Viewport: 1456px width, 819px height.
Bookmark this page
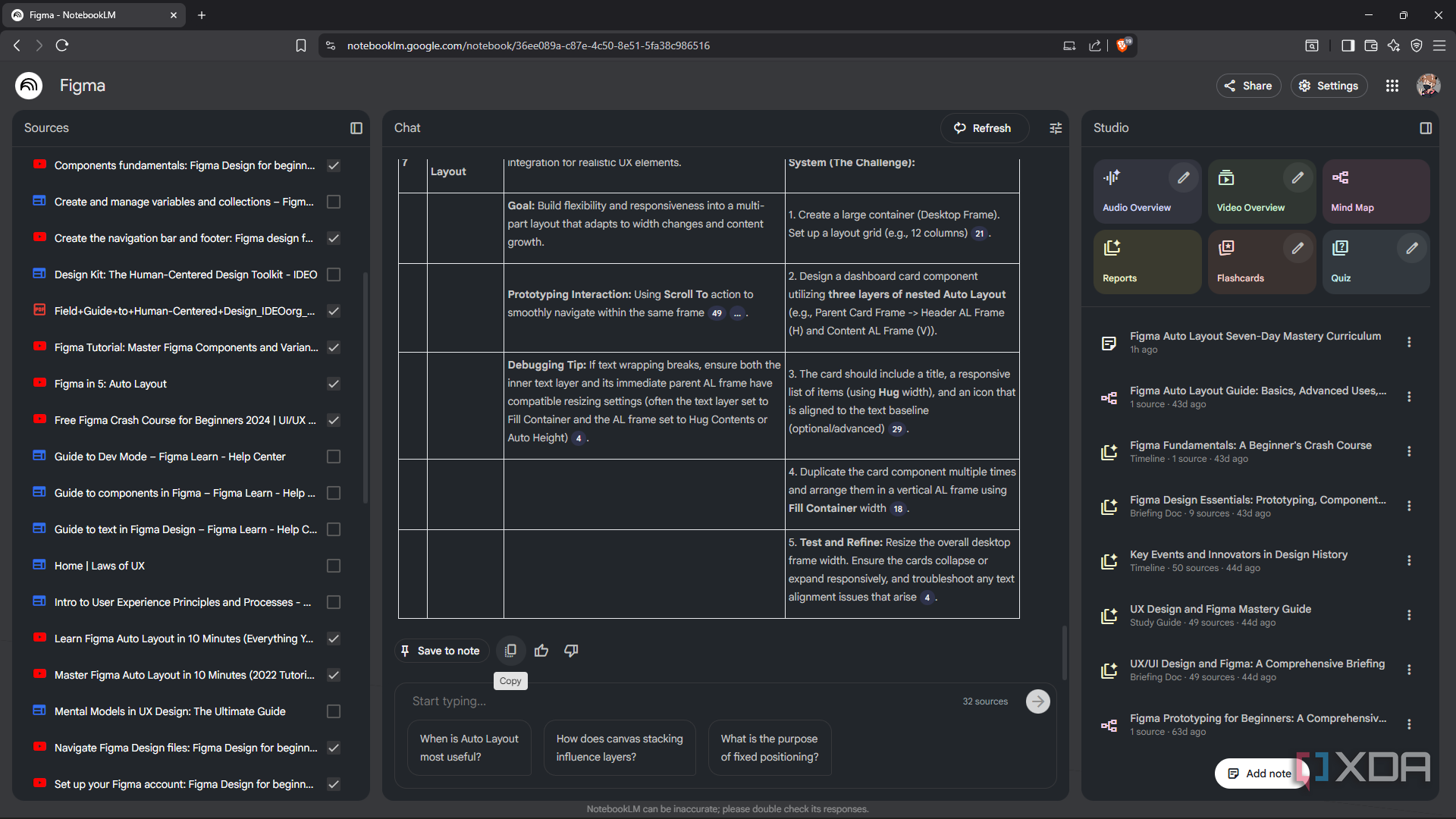pyautogui.click(x=301, y=45)
